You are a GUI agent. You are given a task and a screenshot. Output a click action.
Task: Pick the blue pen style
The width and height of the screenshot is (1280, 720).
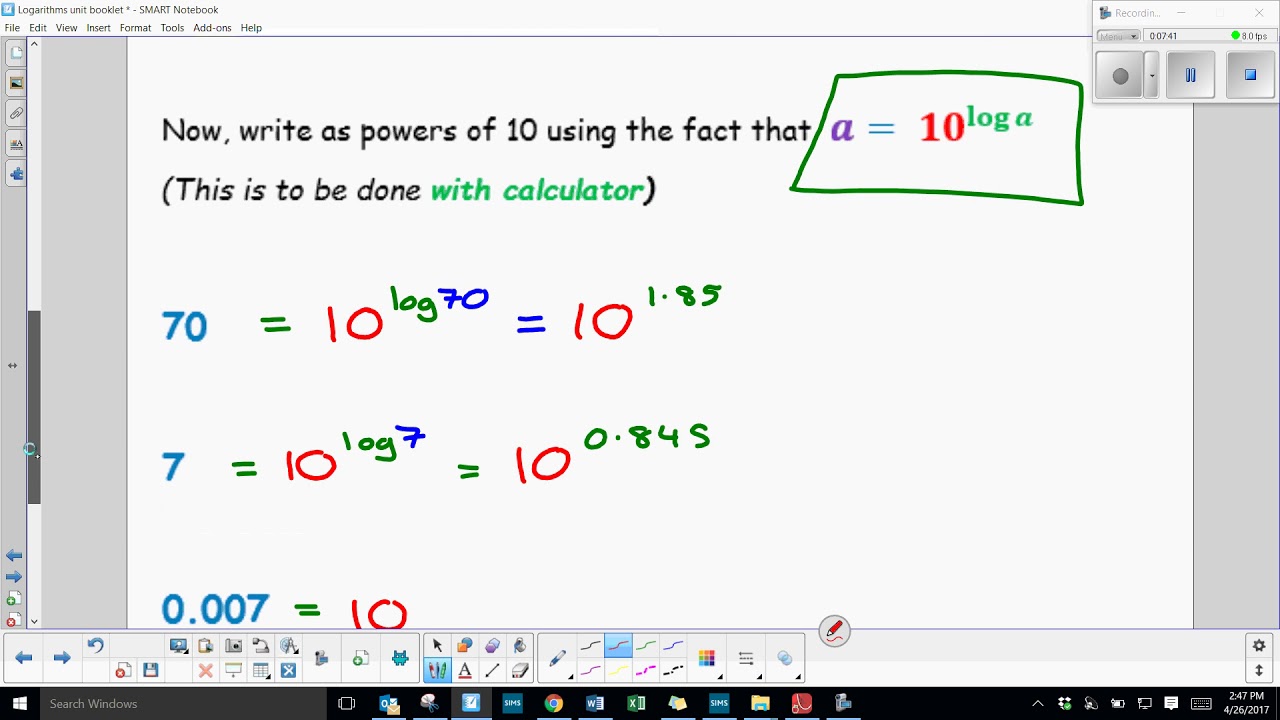[x=674, y=646]
